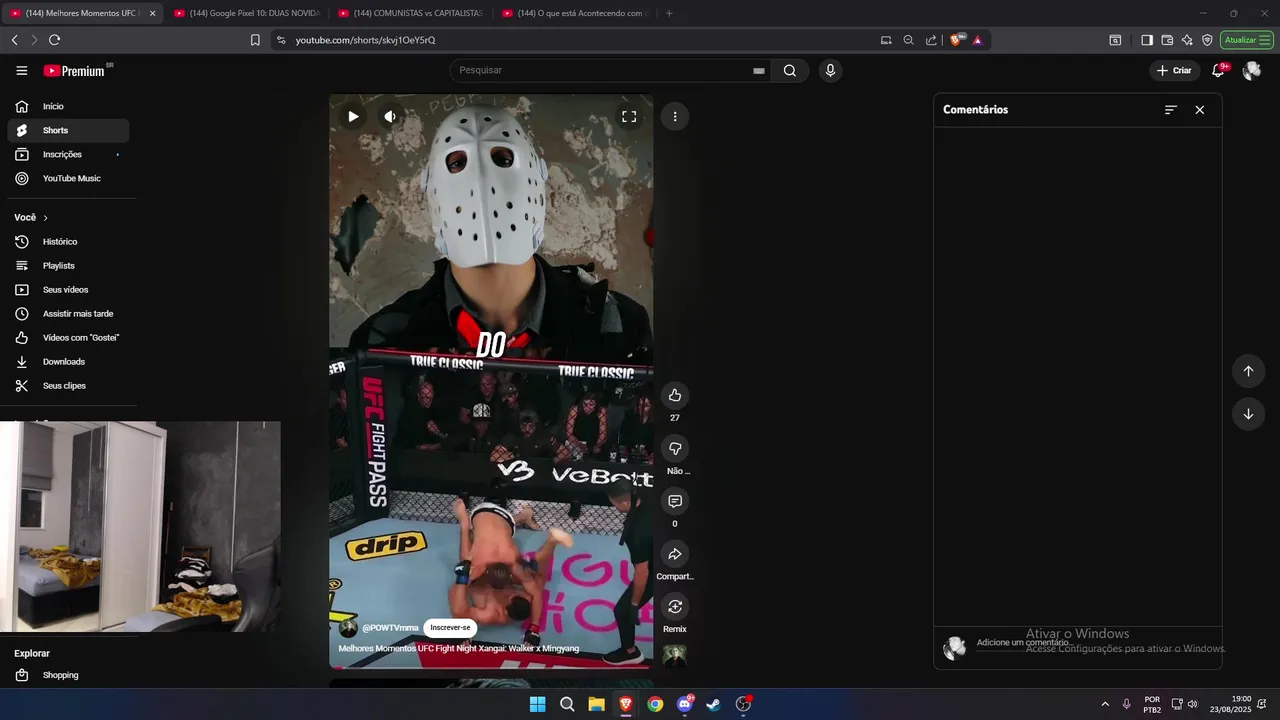Viewport: 1280px width, 720px height.
Task: Open the Windows Start menu
Action: (x=537, y=704)
